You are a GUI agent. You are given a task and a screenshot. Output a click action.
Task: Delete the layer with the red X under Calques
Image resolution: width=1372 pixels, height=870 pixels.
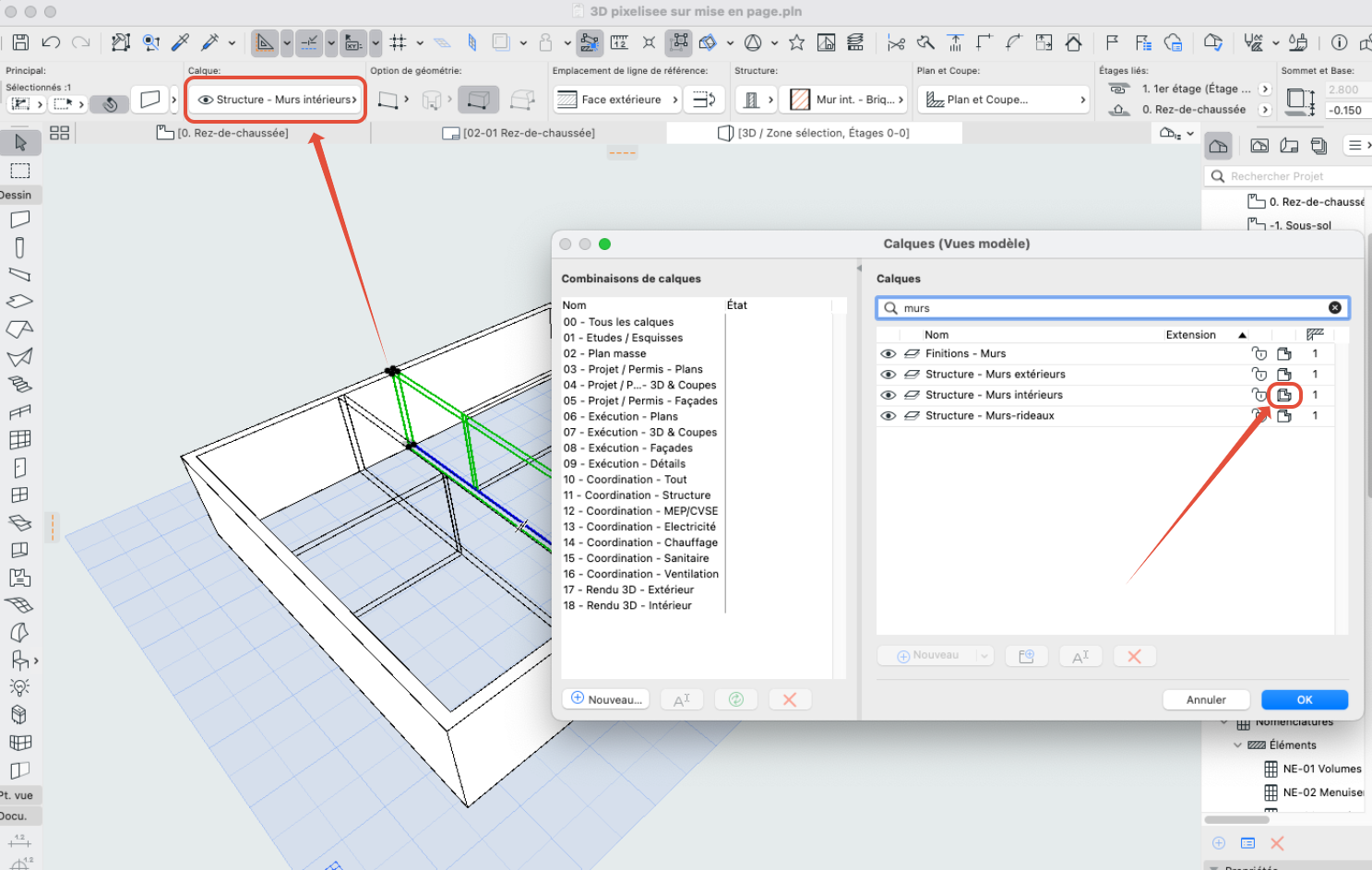click(1135, 656)
